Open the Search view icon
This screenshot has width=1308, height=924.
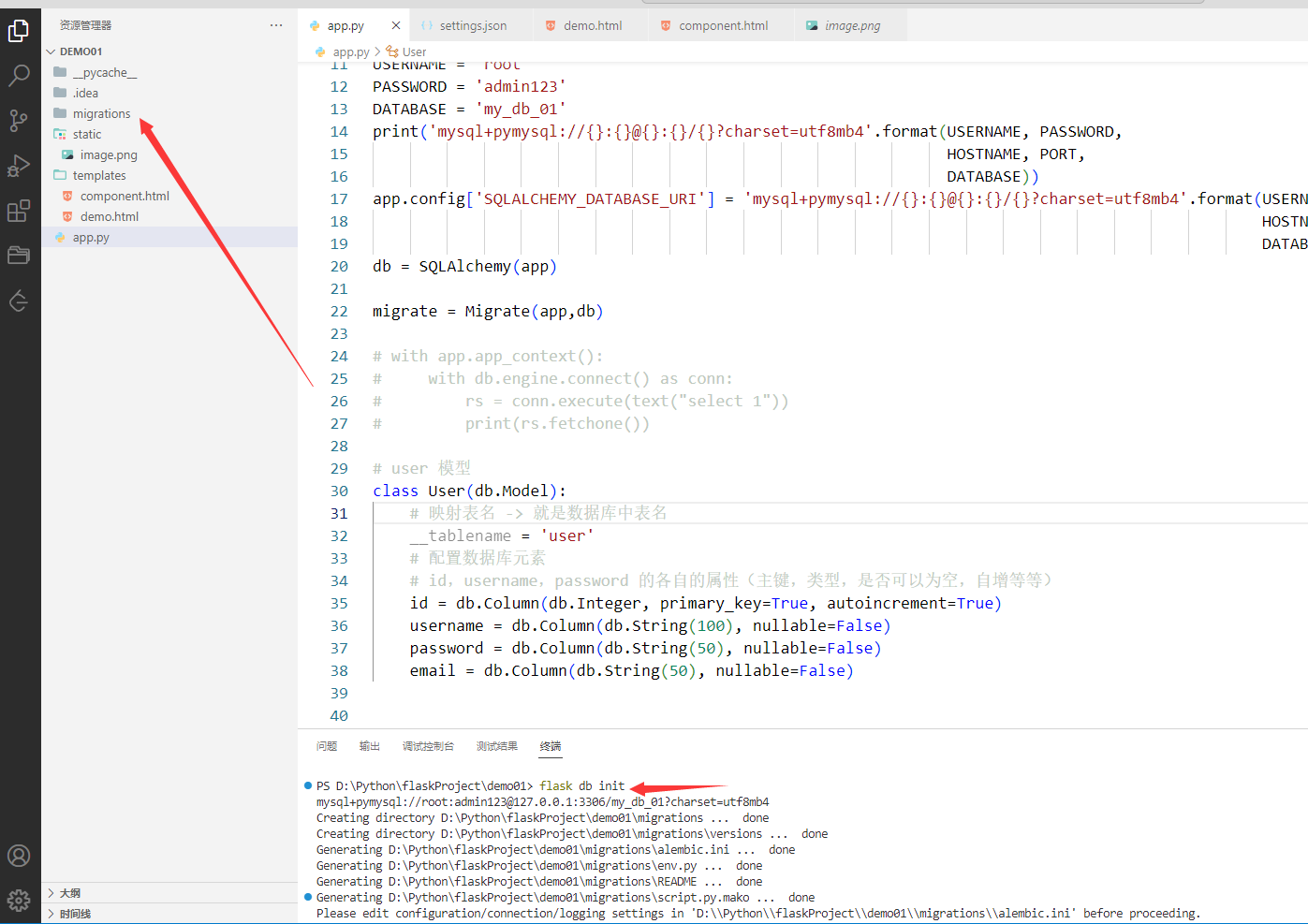19,76
